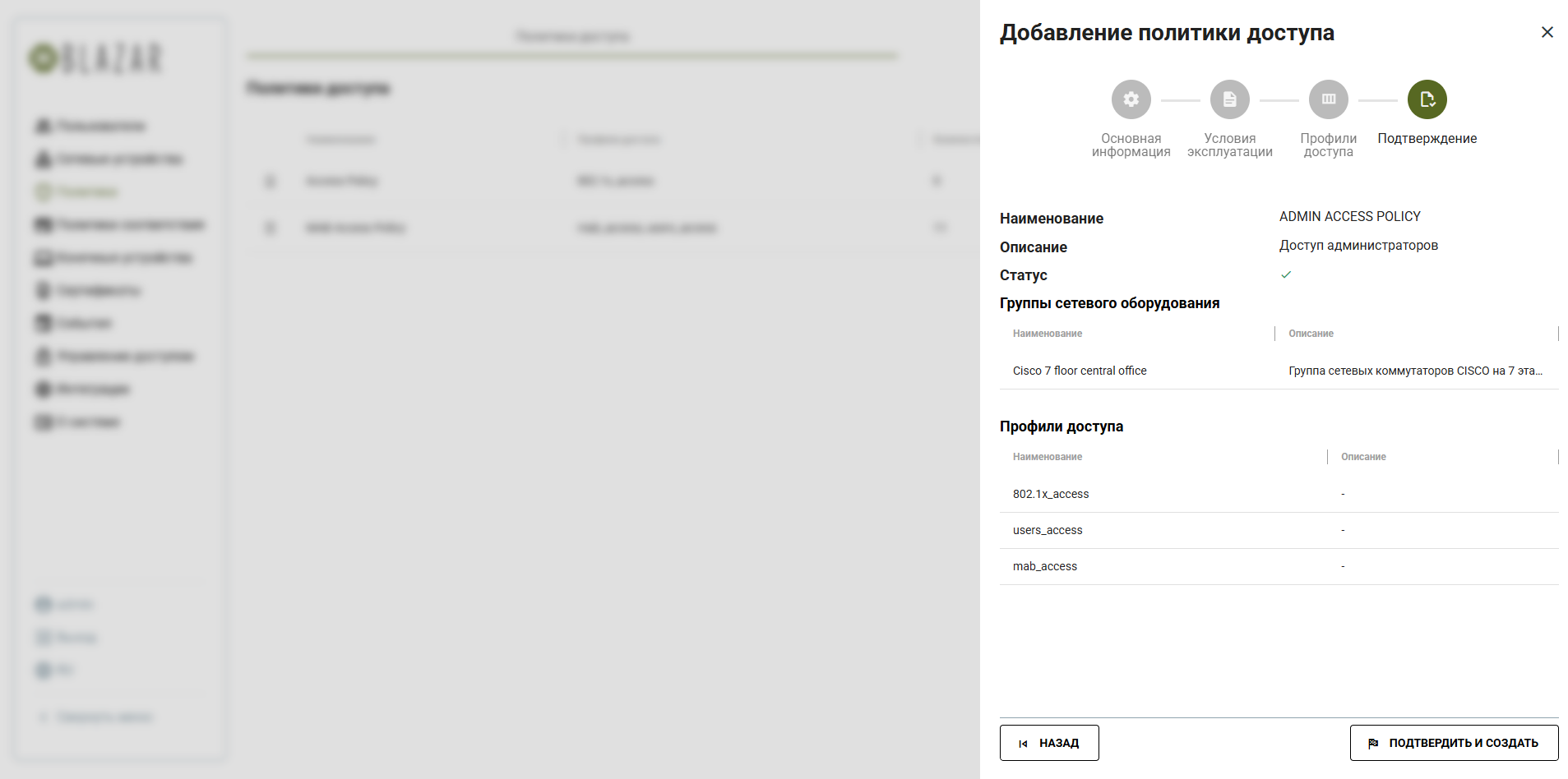Screen dimensions: 1568x779
Task: Click the Группа сетевых коммутаторов CISCO description cell
Action: click(x=1416, y=371)
